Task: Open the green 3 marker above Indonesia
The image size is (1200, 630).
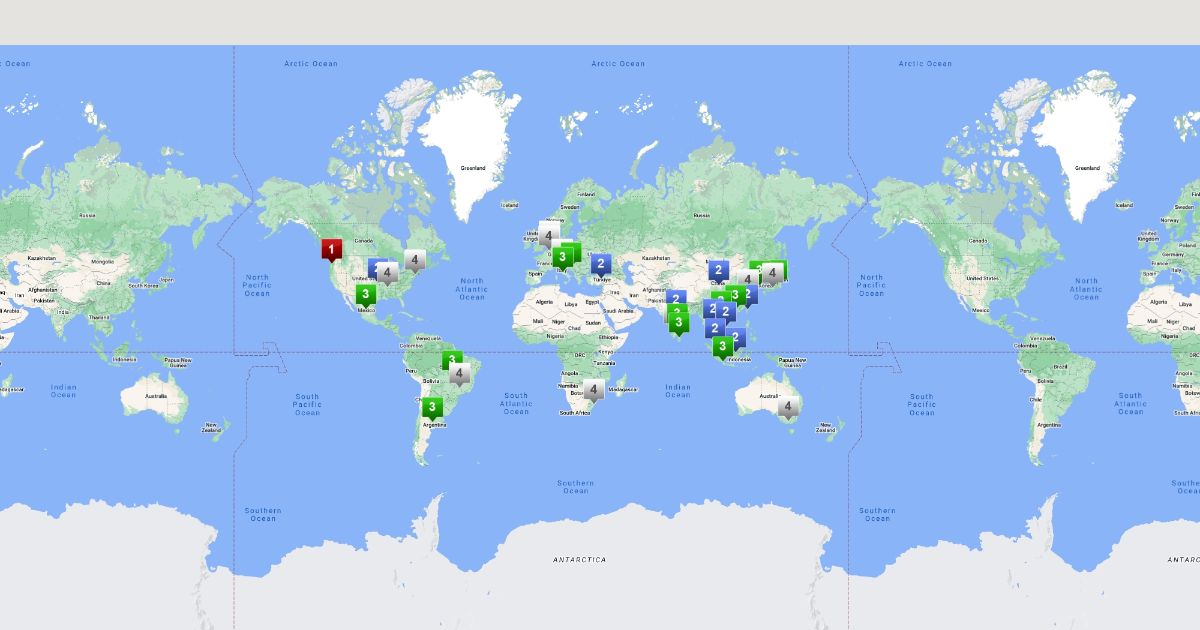Action: tap(723, 347)
